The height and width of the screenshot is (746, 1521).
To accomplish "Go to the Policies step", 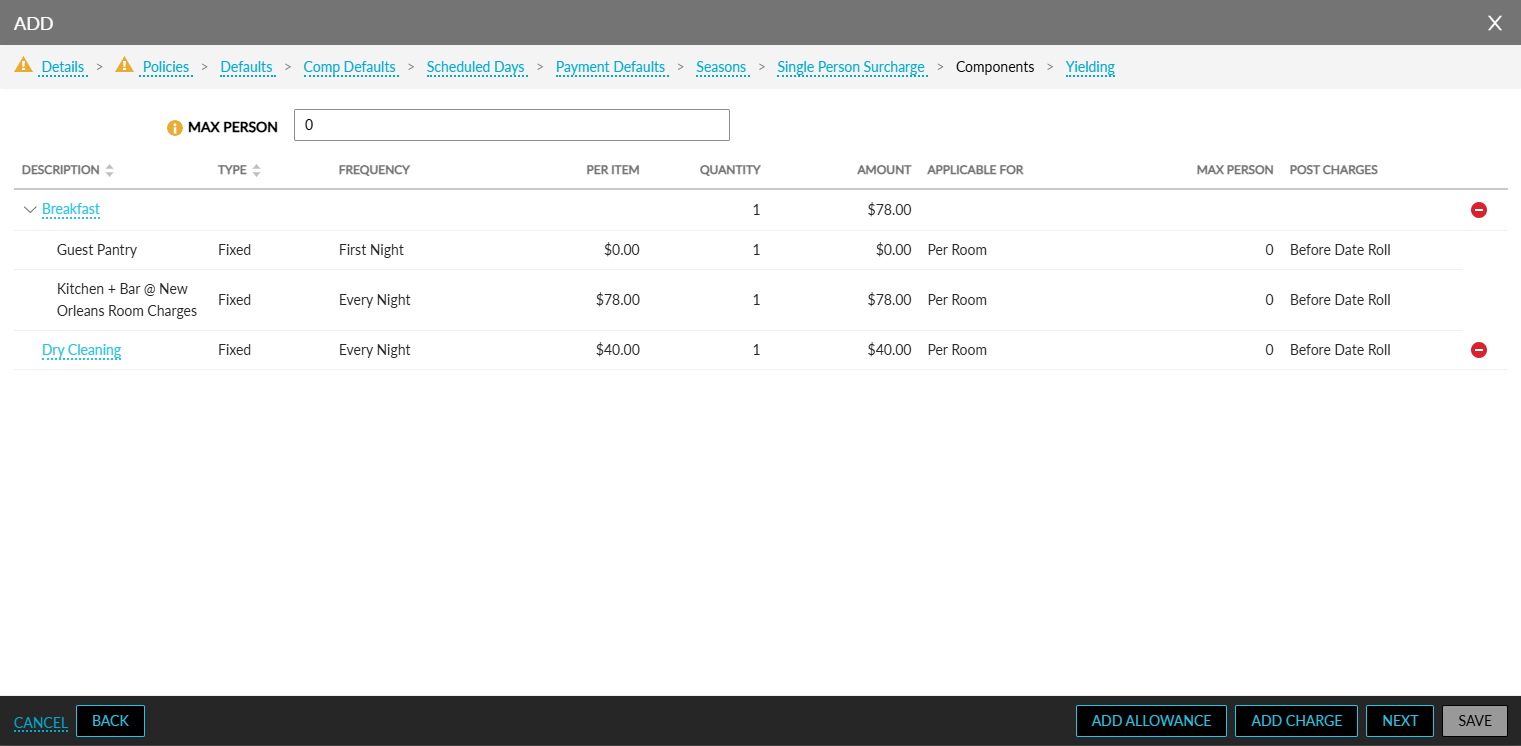I will coord(165,67).
